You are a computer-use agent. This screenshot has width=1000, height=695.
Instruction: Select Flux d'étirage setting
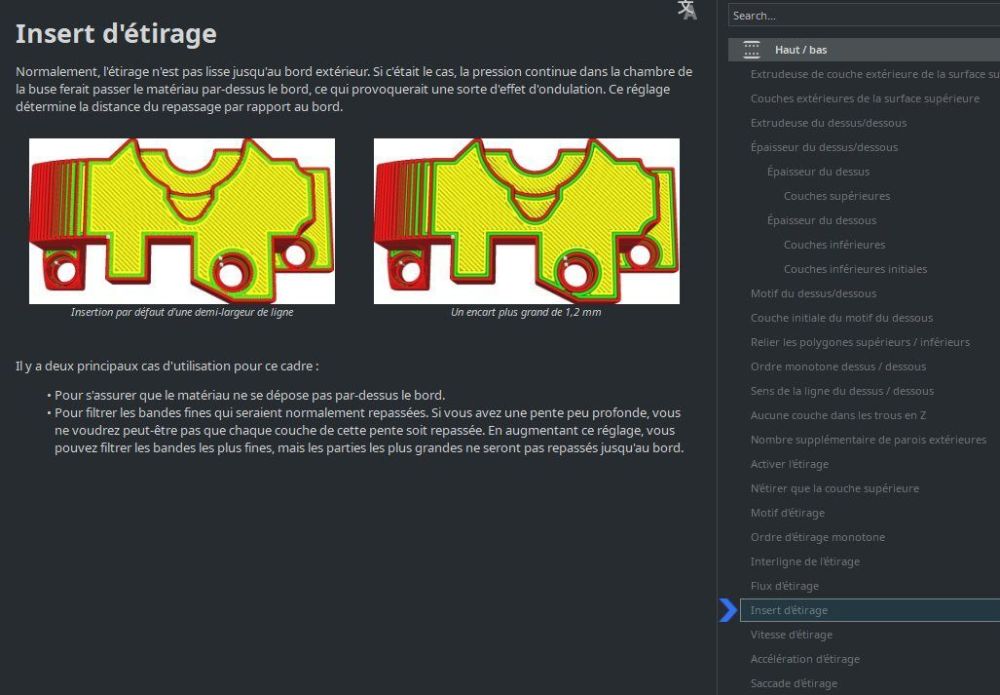(784, 586)
